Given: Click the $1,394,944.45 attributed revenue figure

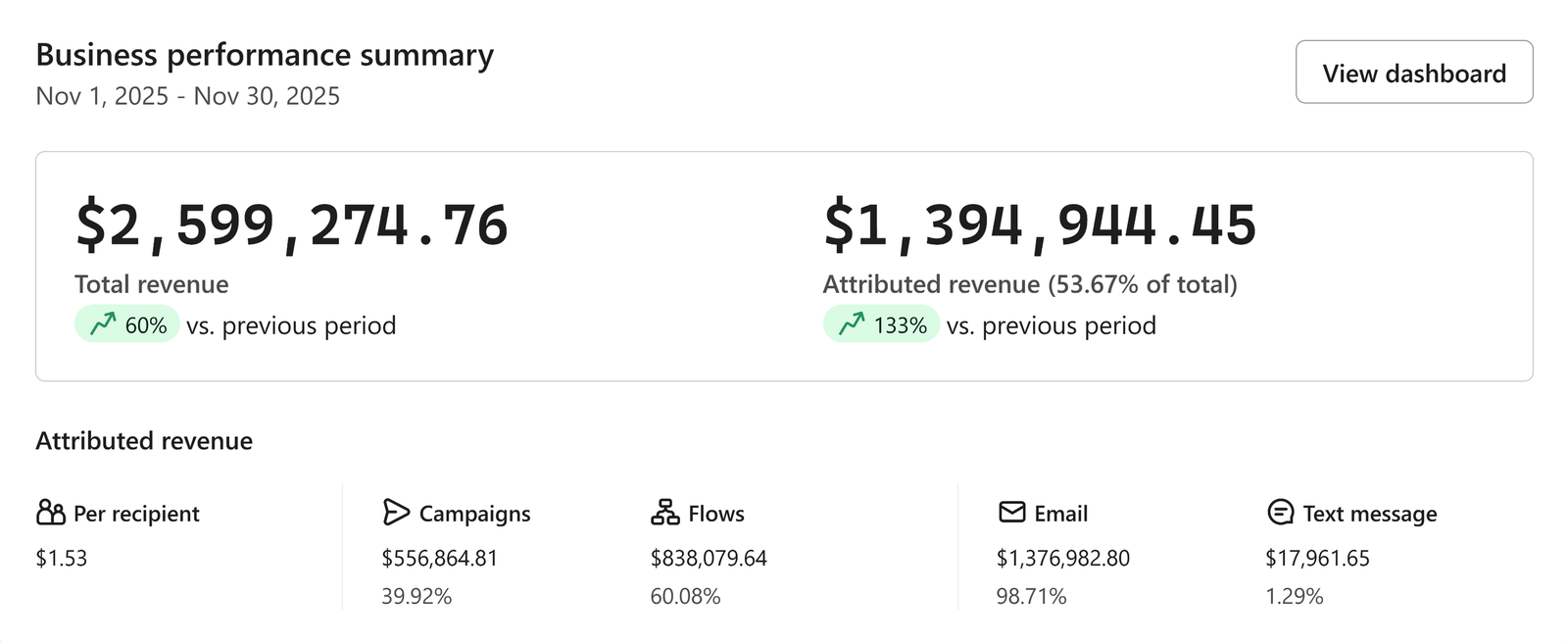Looking at the screenshot, I should [x=1039, y=225].
